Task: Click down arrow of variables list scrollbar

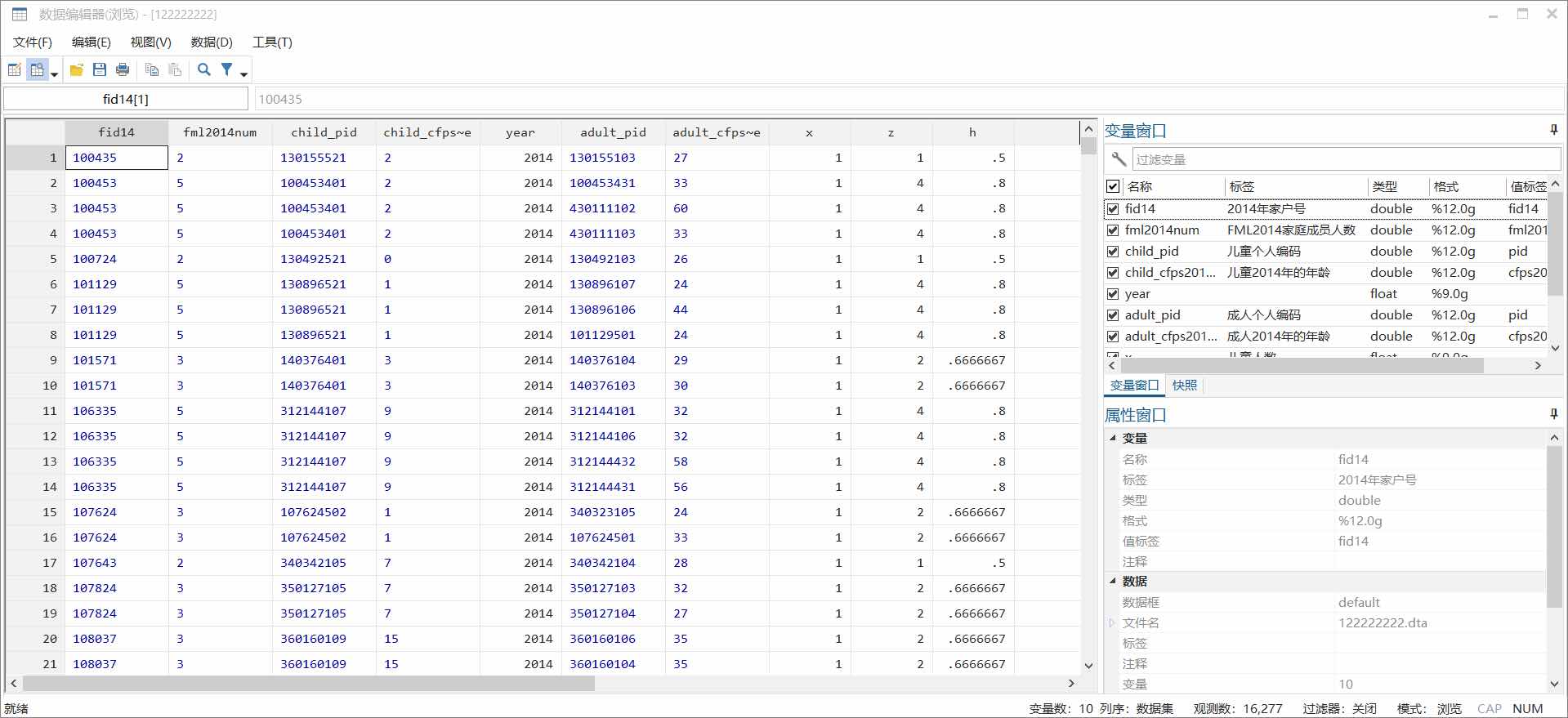Action: [1554, 348]
